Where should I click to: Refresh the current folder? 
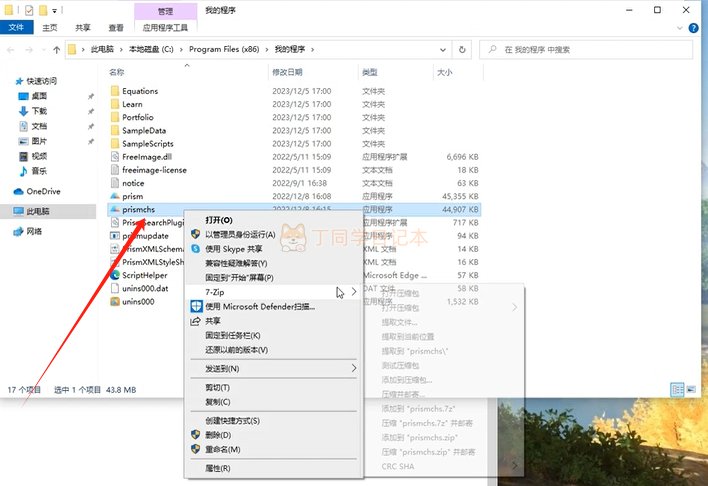coord(462,50)
